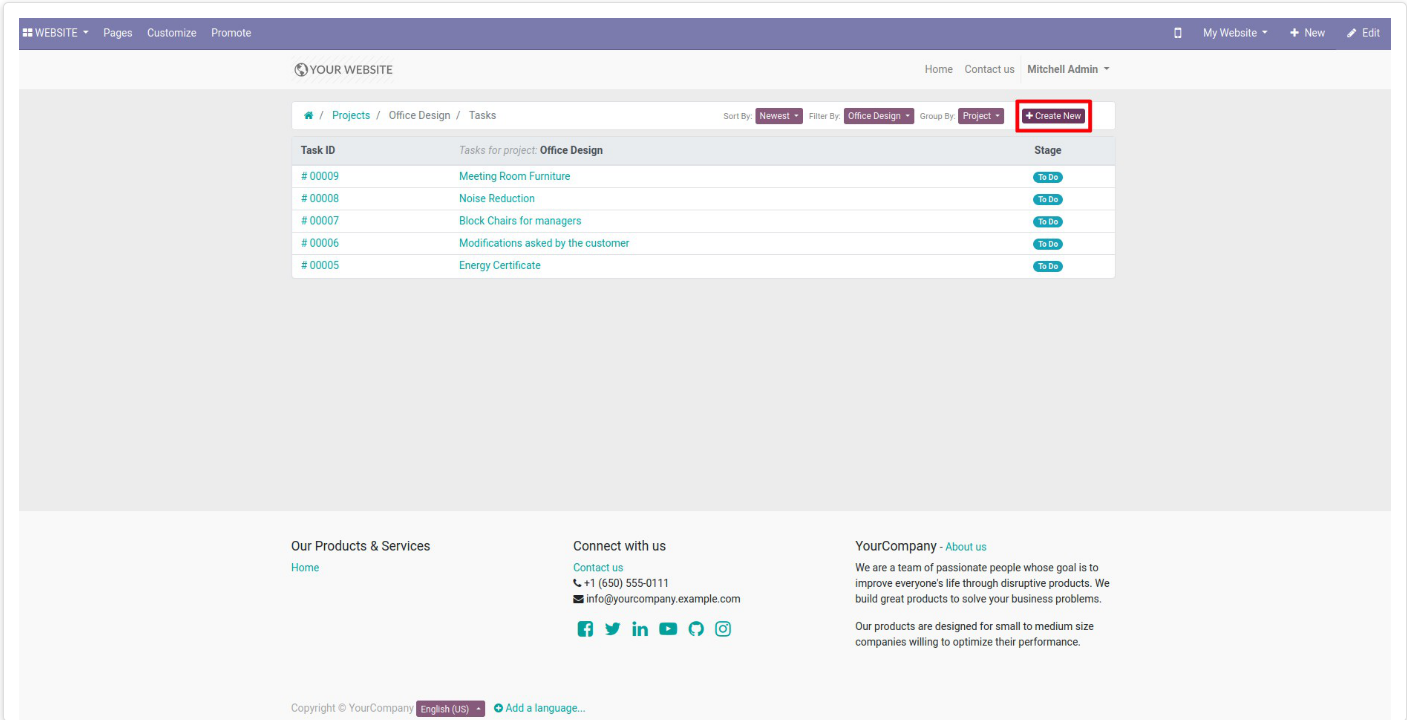This screenshot has width=1407, height=720.
Task: Open the Pages menu
Action: coord(118,33)
